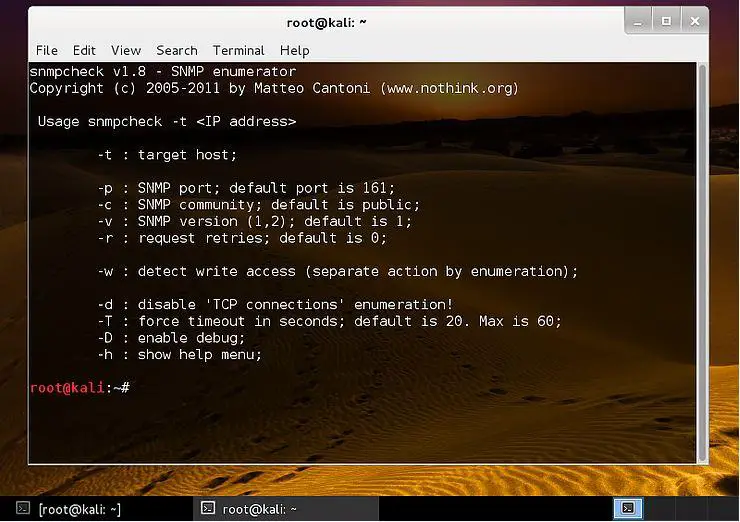The width and height of the screenshot is (740, 522).
Task: Click the '-t : target host;' line
Action: (x=167, y=155)
